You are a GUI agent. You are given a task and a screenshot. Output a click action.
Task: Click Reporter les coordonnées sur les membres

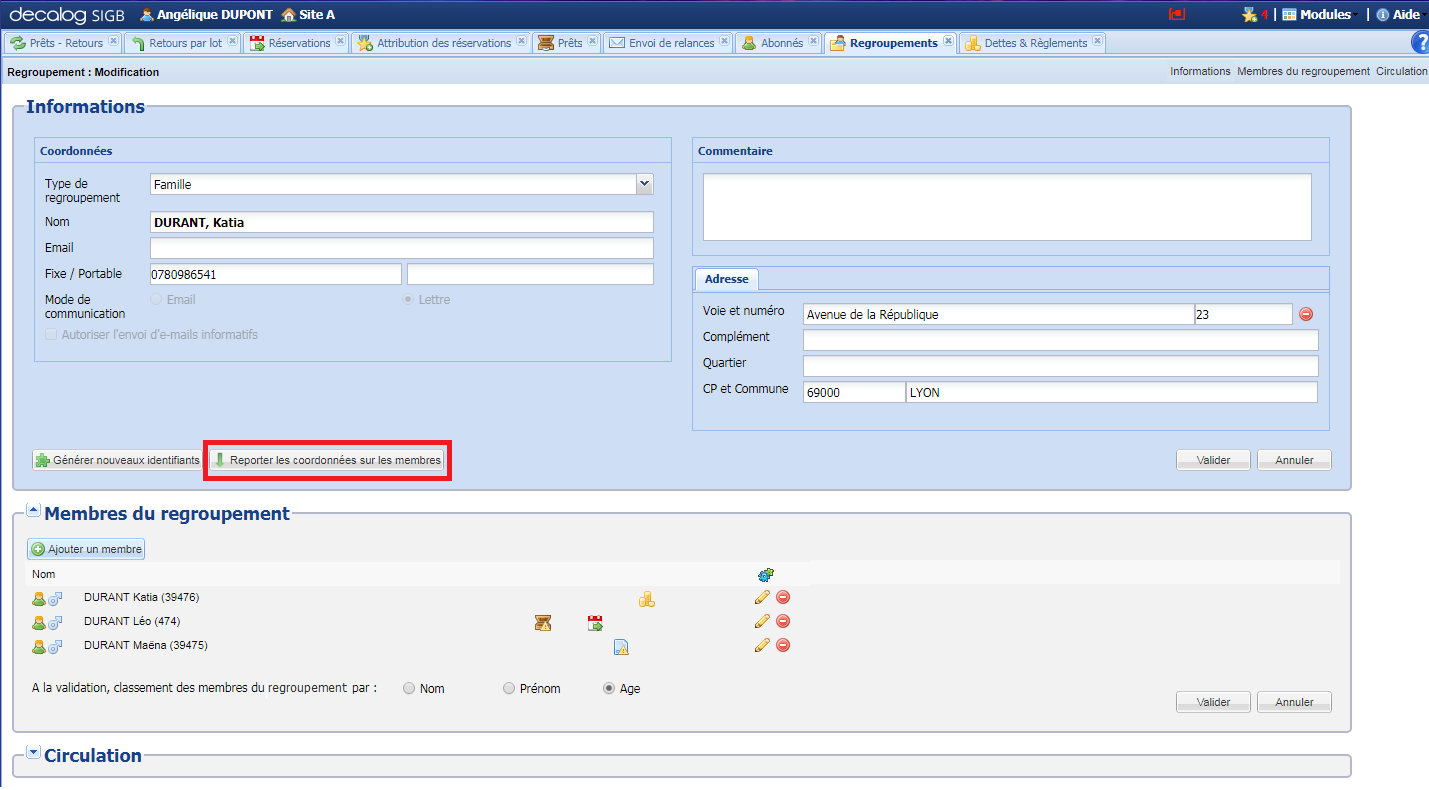[x=326, y=461]
